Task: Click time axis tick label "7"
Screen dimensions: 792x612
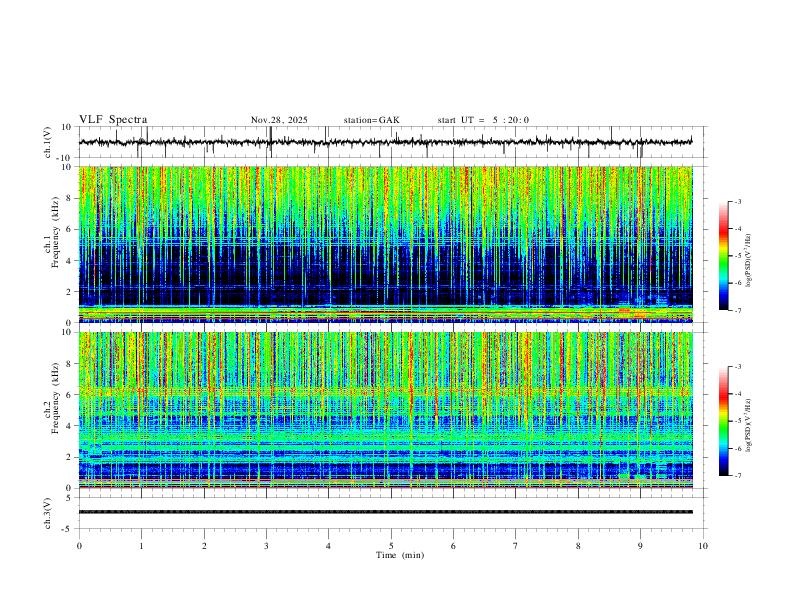Action: [516, 546]
